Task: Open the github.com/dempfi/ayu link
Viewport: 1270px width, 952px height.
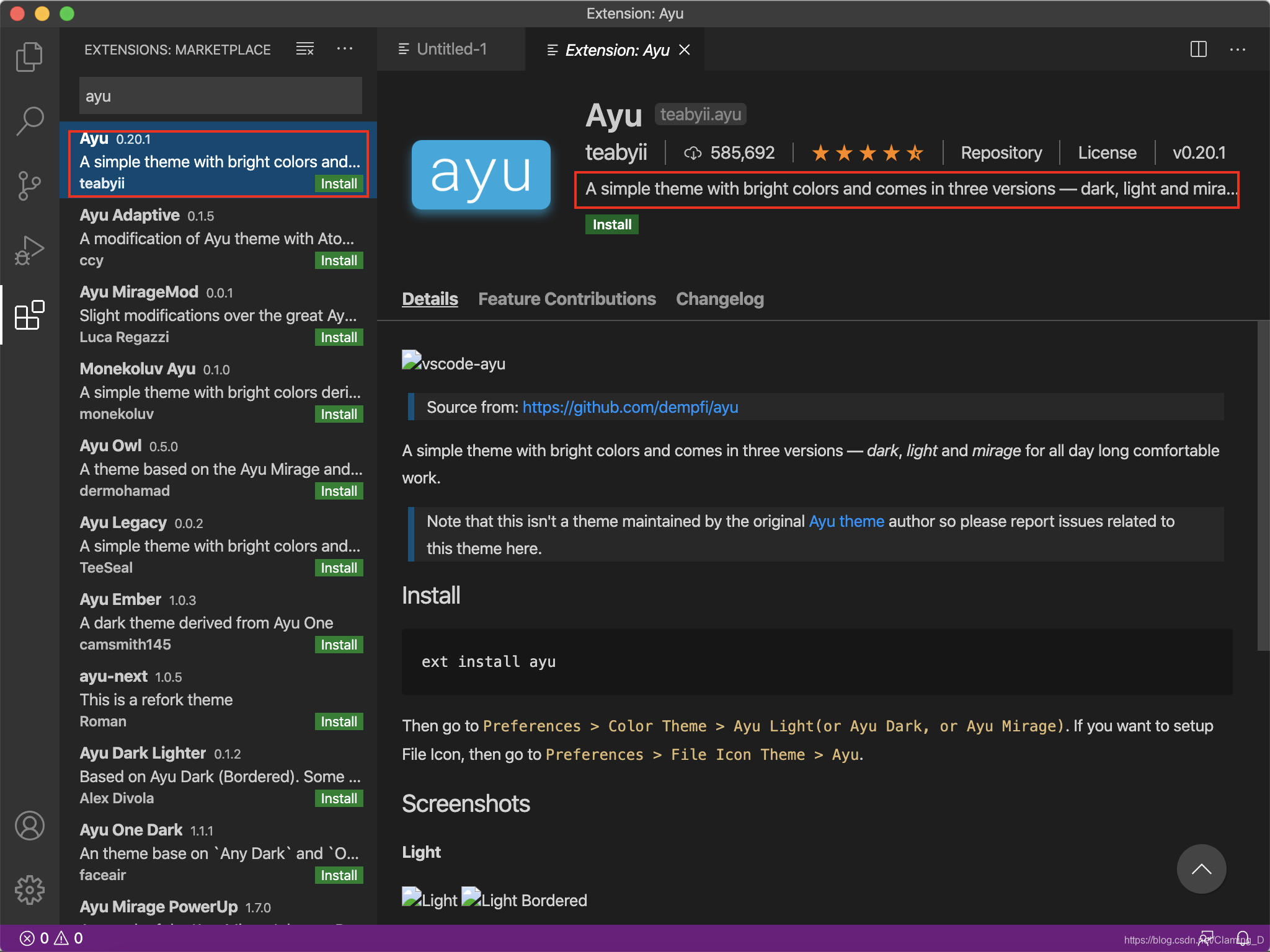Action: tap(630, 407)
